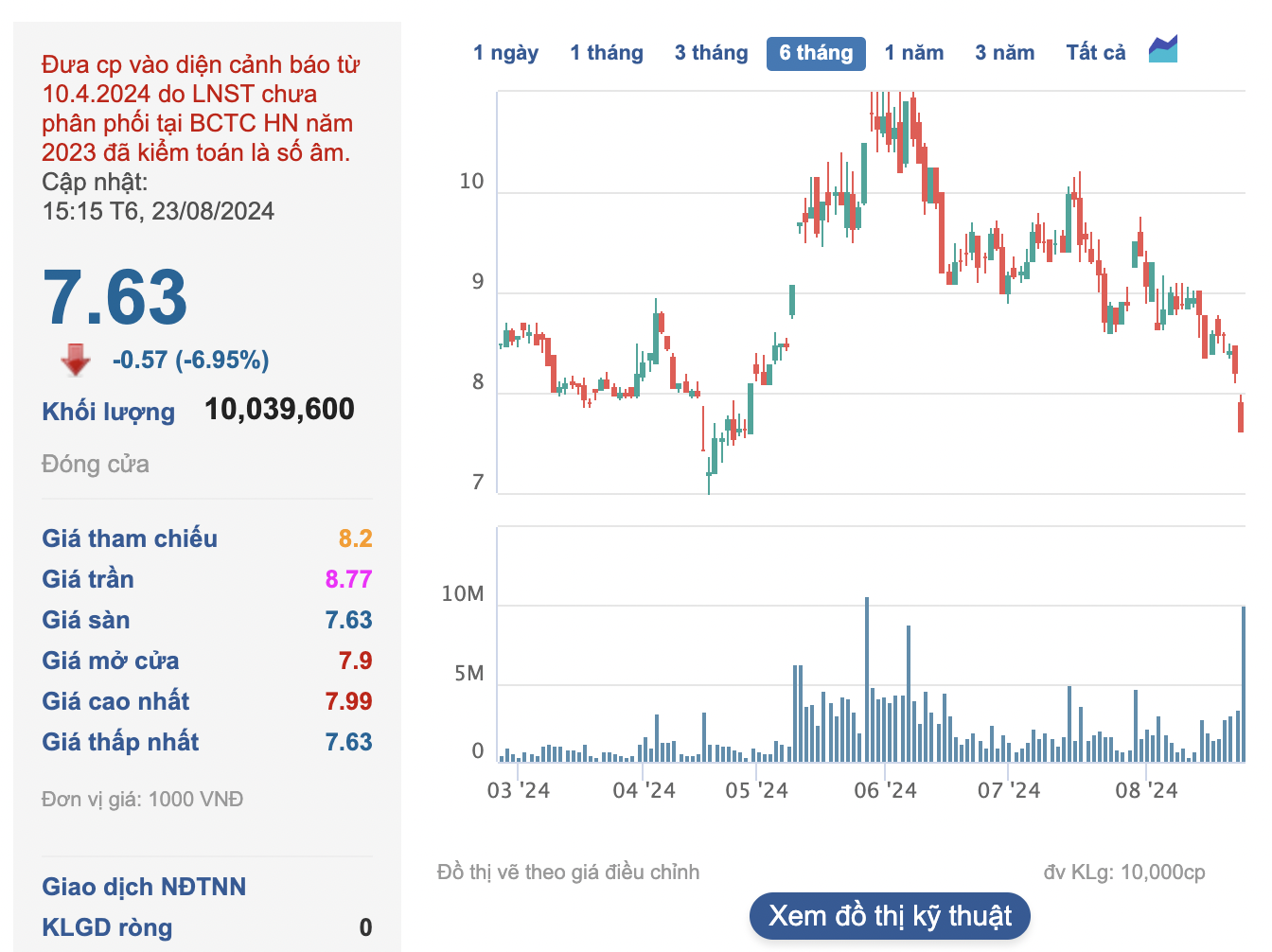Click the last red candlestick on price chart
This screenshot has height=952, width=1272.
tap(1241, 416)
